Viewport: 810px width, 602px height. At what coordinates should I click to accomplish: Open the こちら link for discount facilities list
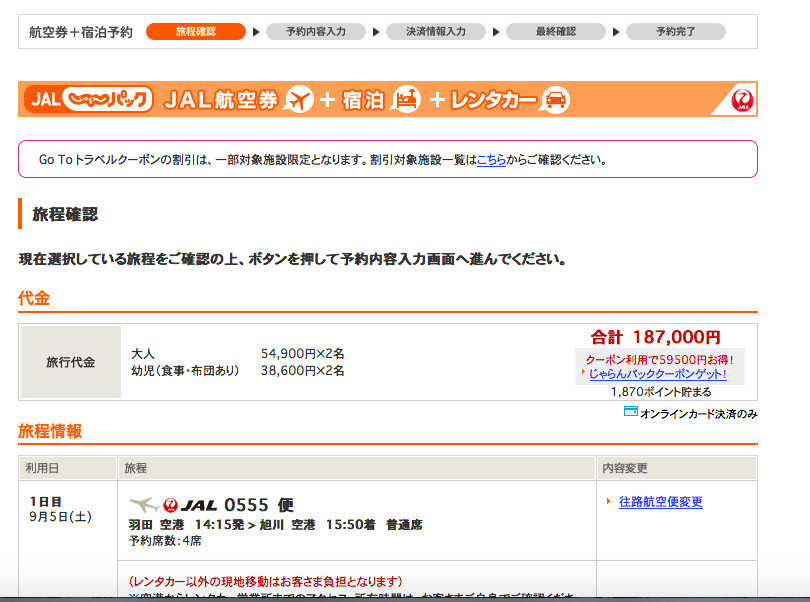click(x=491, y=160)
